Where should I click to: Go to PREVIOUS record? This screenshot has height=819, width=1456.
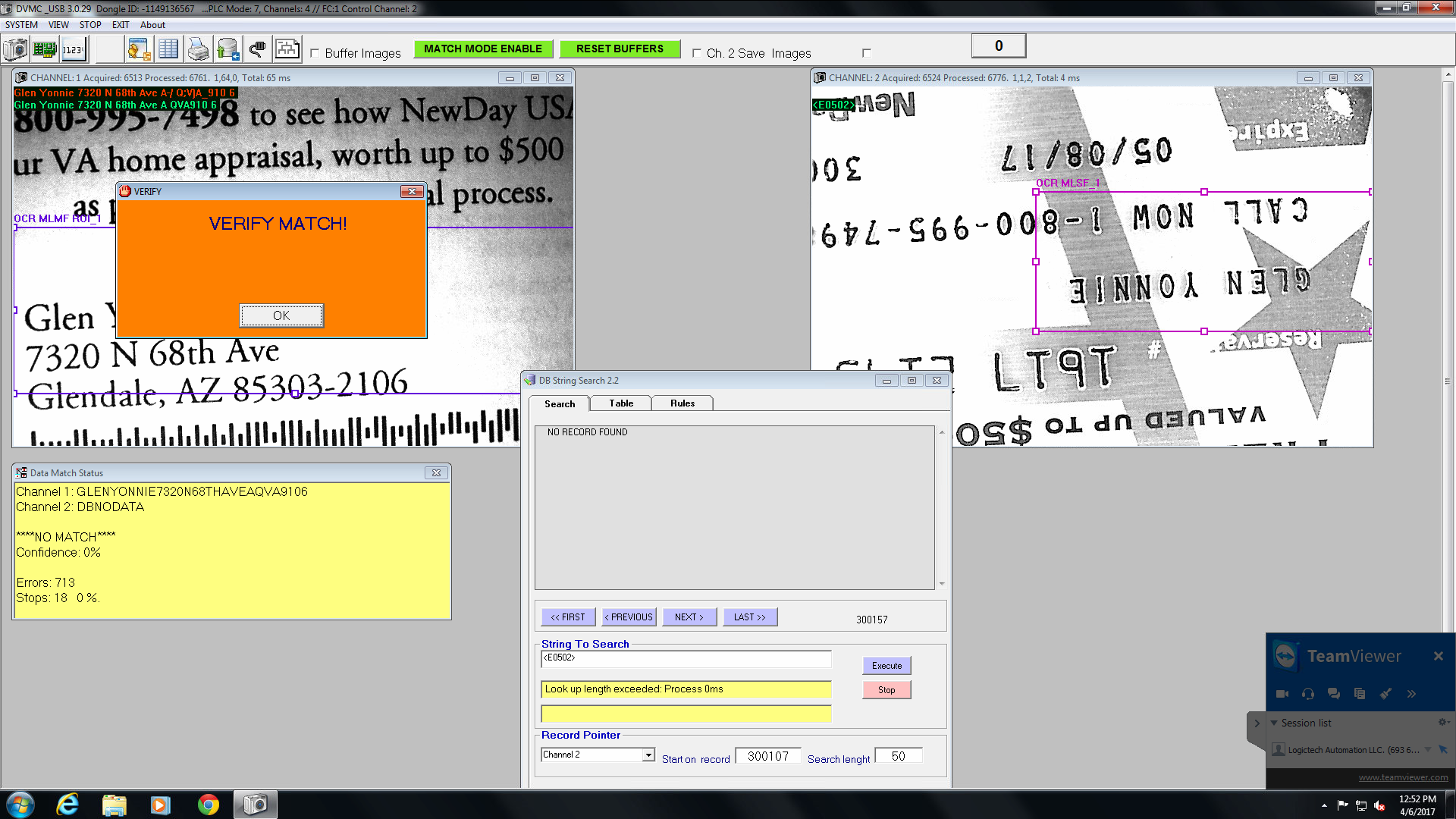(629, 617)
